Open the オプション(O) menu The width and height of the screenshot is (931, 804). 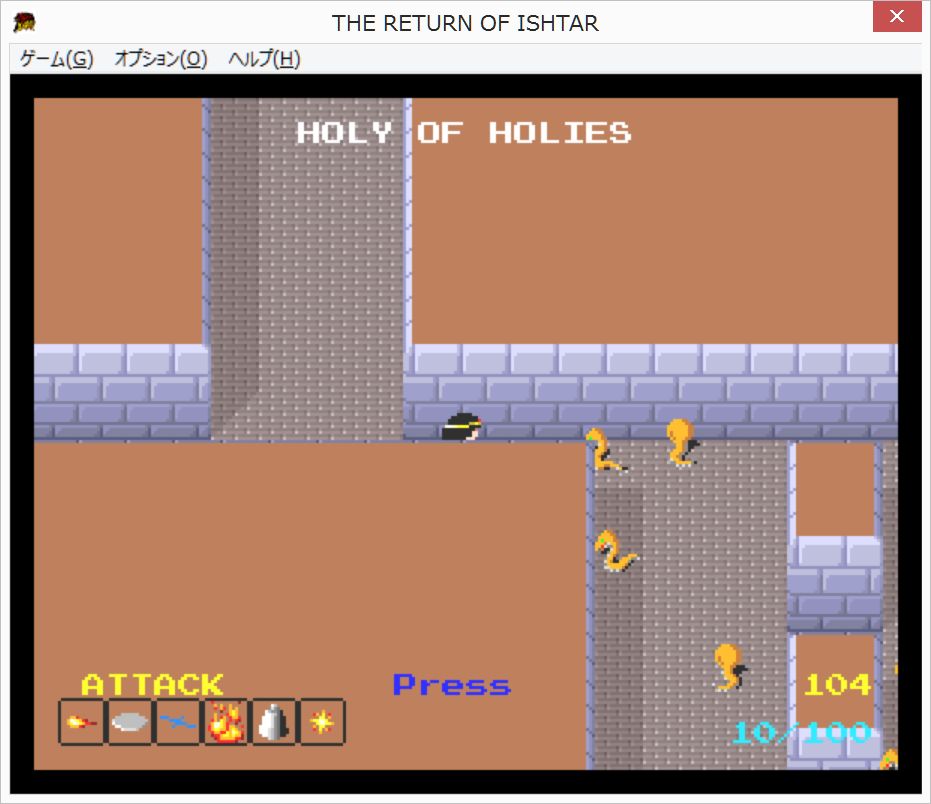coord(160,59)
